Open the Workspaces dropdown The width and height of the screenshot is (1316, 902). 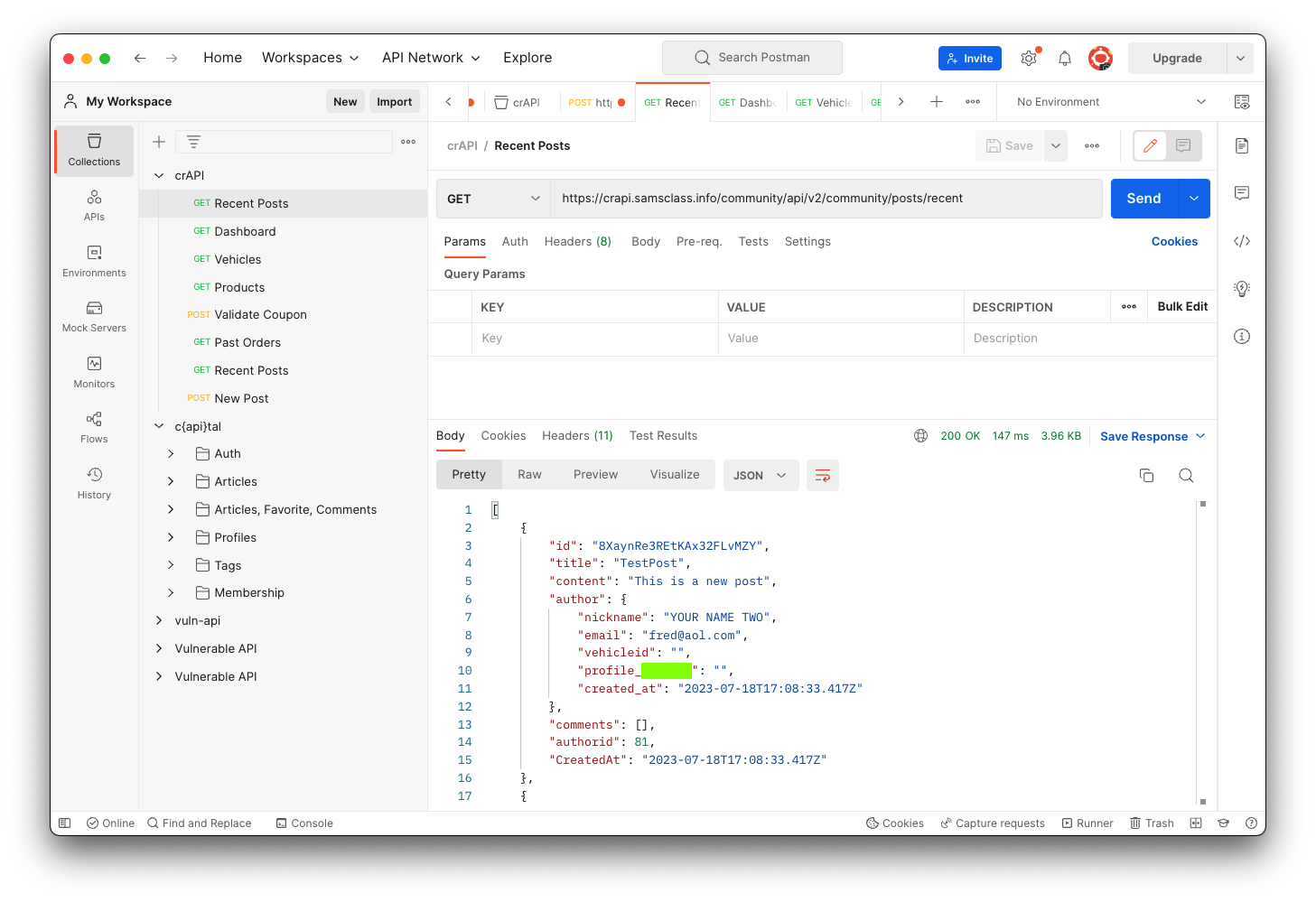pyautogui.click(x=311, y=58)
